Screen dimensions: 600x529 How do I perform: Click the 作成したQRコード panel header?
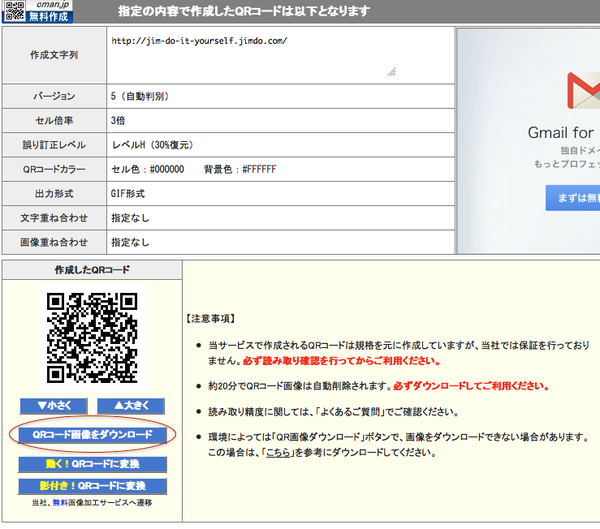[x=92, y=270]
